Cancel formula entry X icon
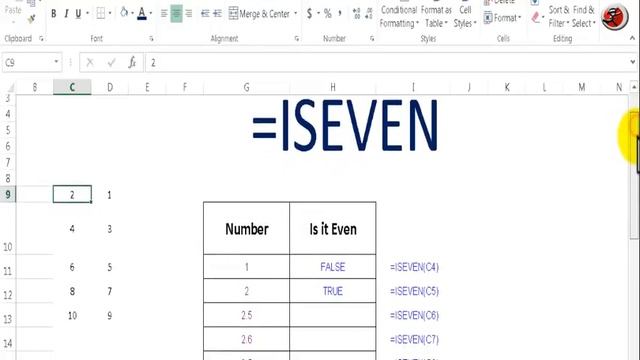Viewport: 640px width, 360px height. (90, 62)
